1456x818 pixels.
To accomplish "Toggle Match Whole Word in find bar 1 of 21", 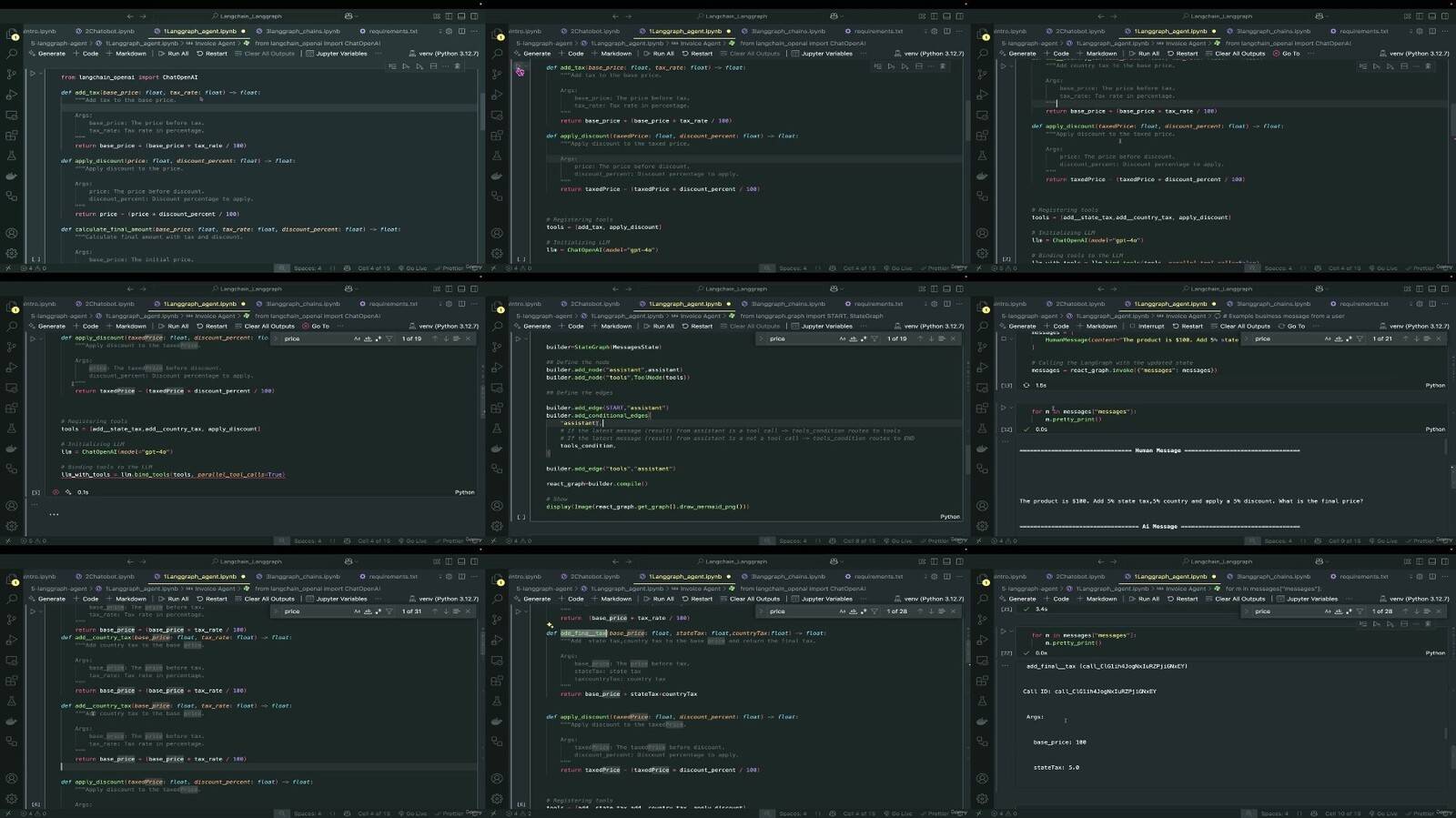I will click(1339, 338).
